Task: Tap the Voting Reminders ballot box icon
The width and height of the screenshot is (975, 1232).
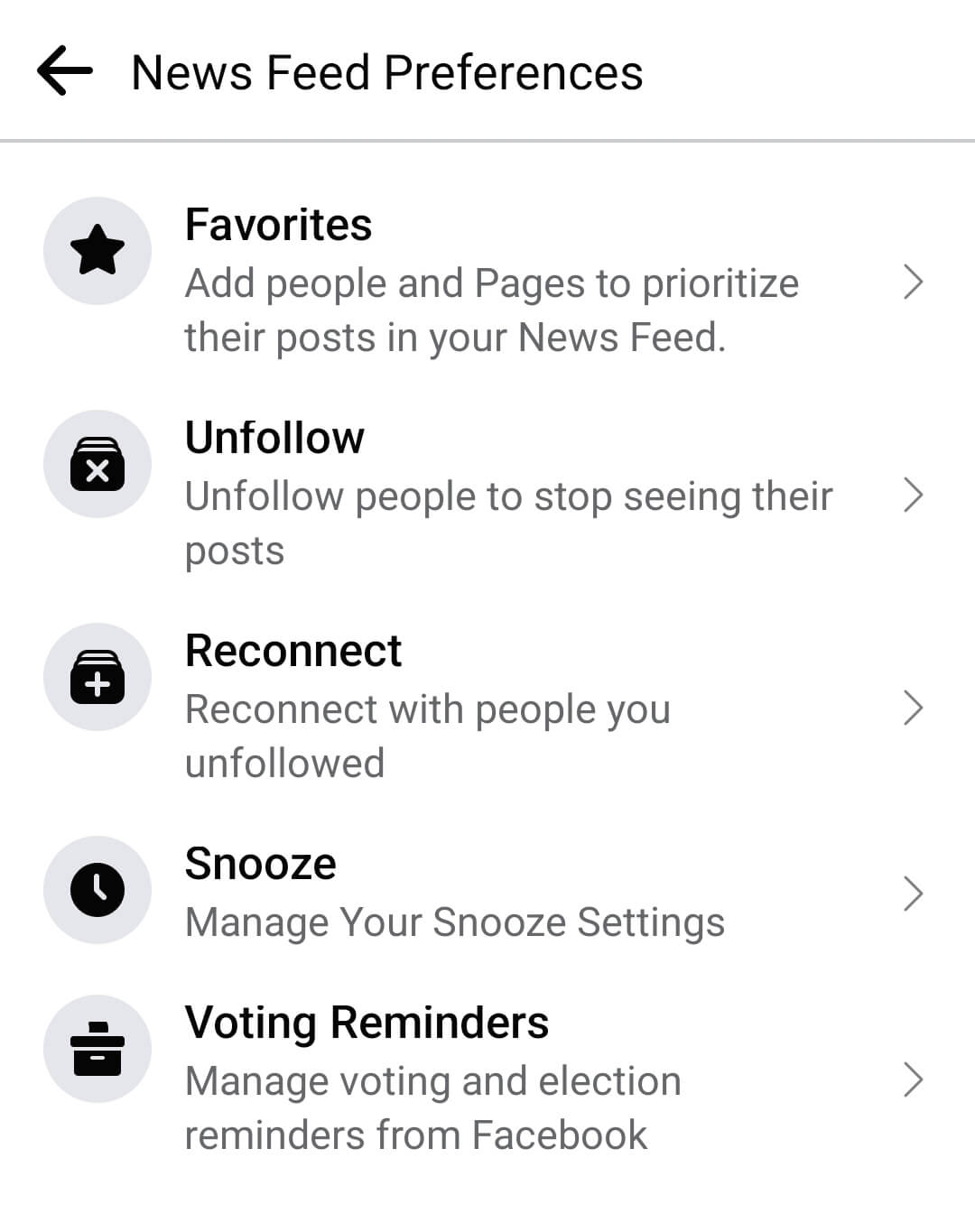Action: 97,1048
